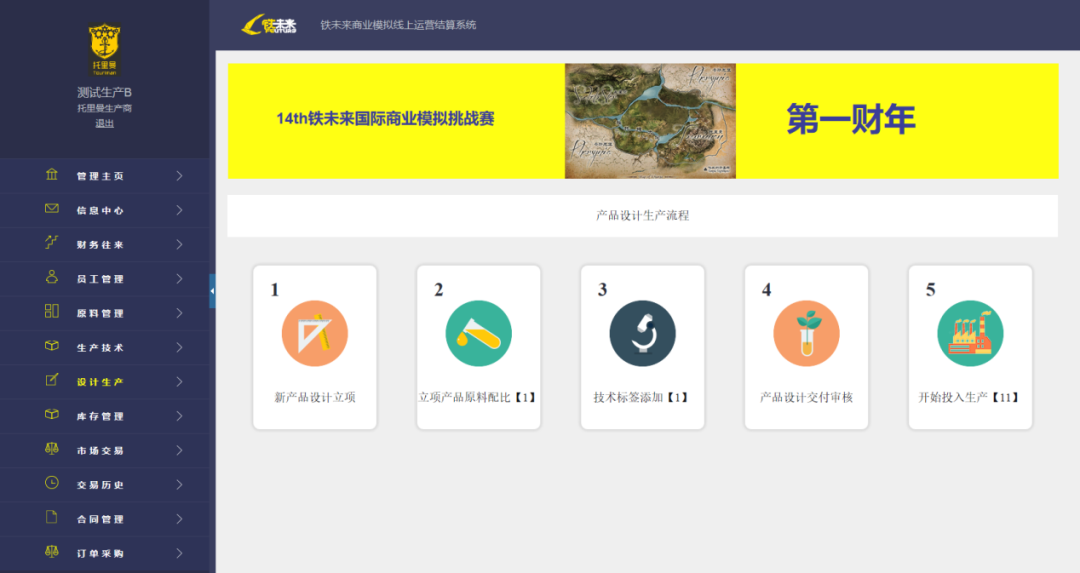The height and width of the screenshot is (573, 1080).
Task: Click the factory icon in card 5
Action: click(x=970, y=333)
